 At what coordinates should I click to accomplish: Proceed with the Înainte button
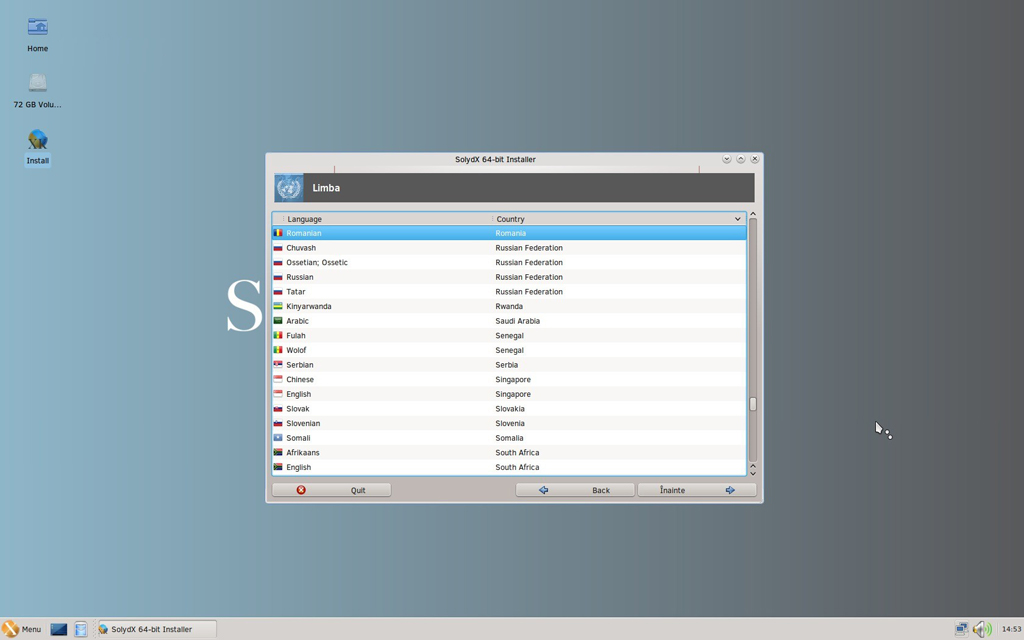point(697,490)
